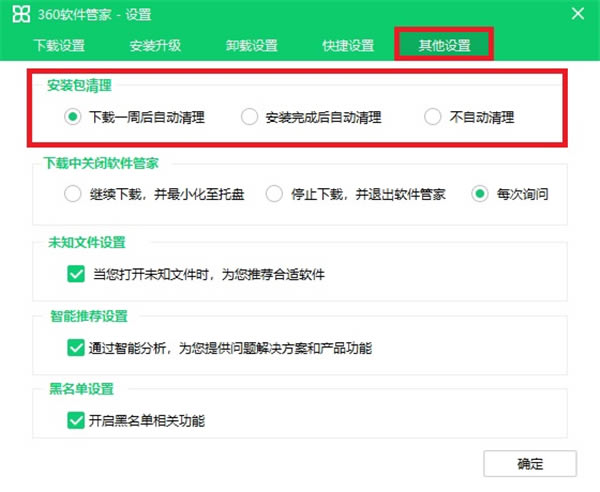Select 停止下载，并退出软件管家 option
Viewport: 600px width, 492px height.
click(275, 194)
